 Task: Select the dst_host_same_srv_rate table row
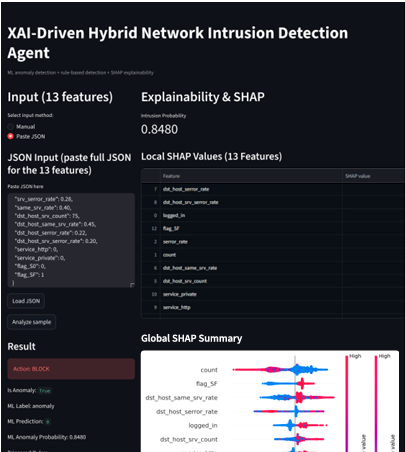point(273,268)
